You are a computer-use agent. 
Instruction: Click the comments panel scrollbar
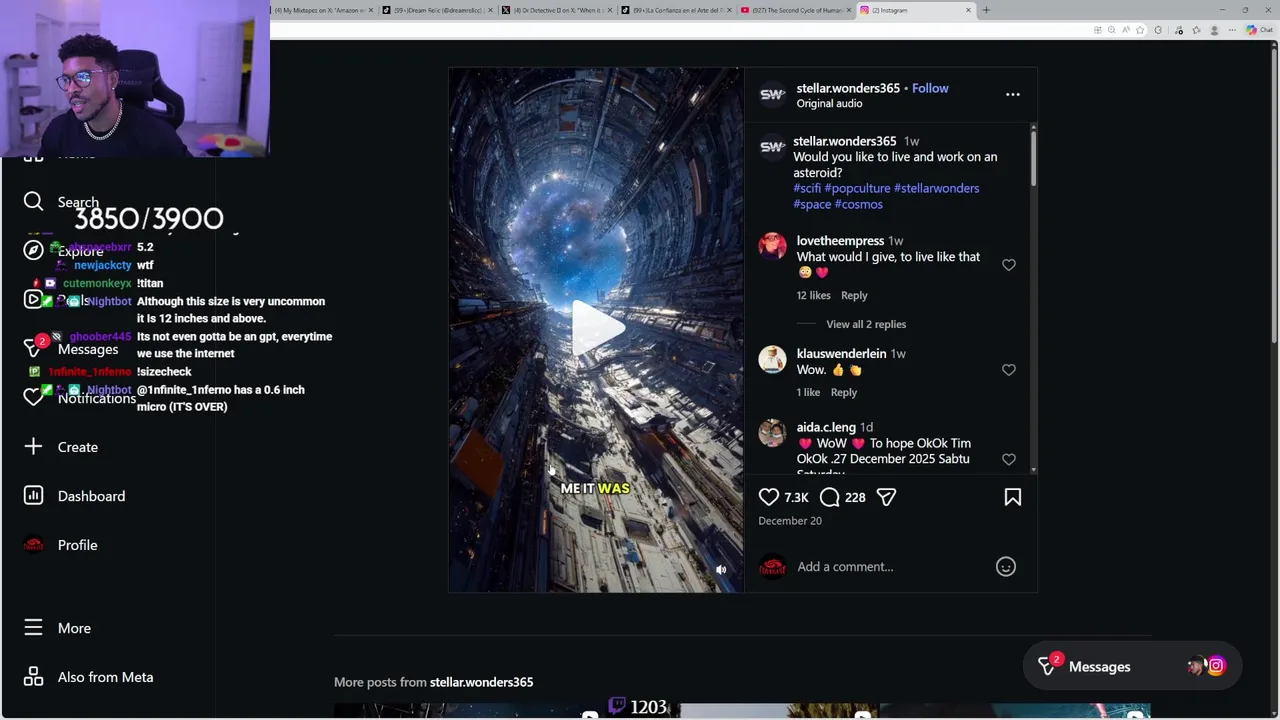(1033, 157)
